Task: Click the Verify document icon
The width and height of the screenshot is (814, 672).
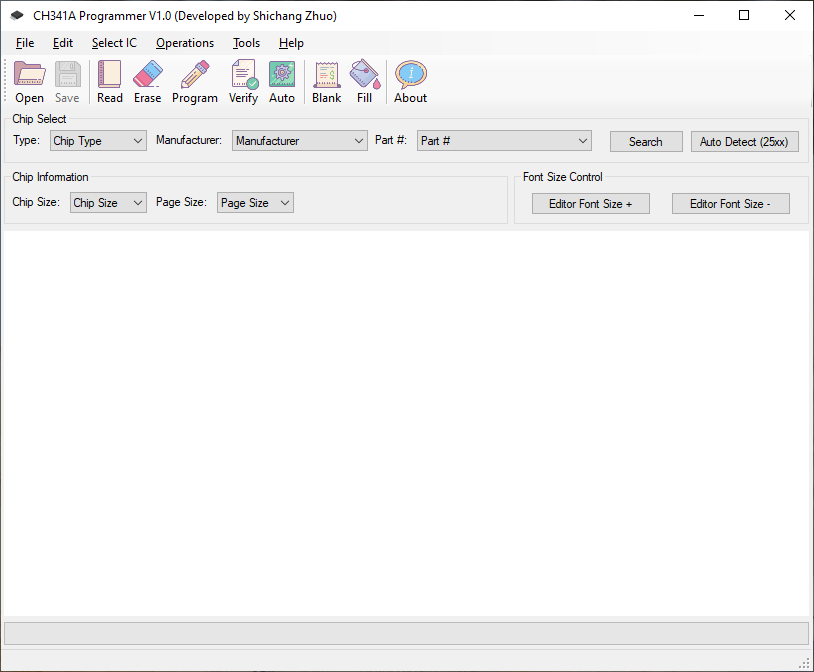Action: tap(243, 74)
